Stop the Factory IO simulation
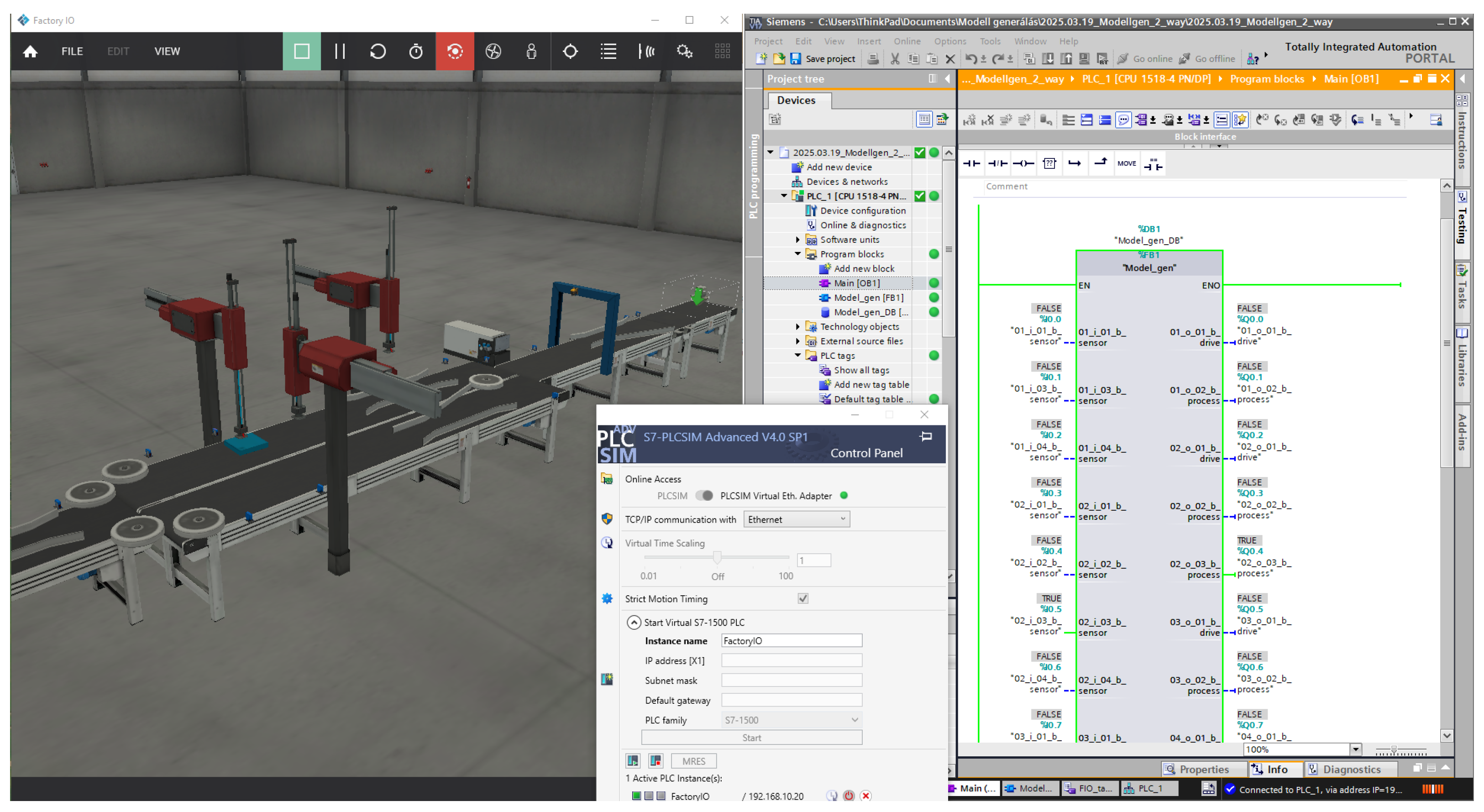The width and height of the screenshot is (1484, 812). [301, 51]
